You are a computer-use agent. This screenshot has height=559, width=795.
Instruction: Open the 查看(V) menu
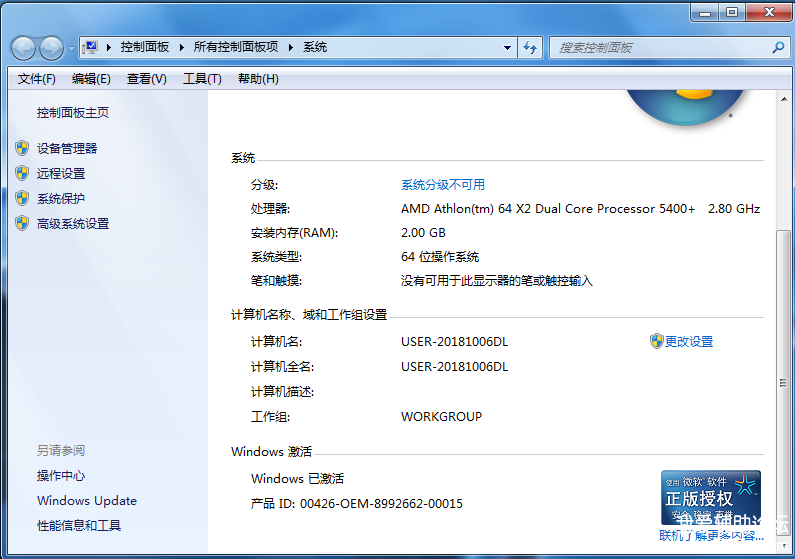pos(146,79)
